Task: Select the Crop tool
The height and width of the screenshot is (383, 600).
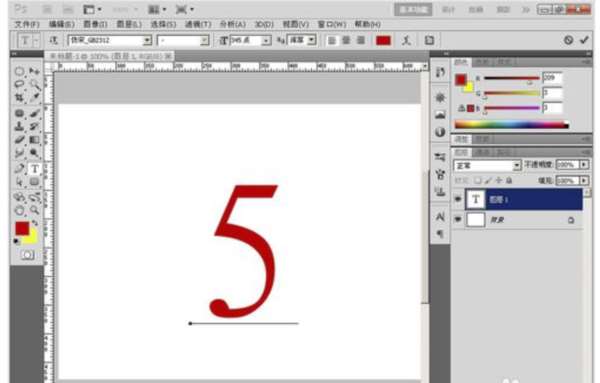Action: (x=19, y=97)
